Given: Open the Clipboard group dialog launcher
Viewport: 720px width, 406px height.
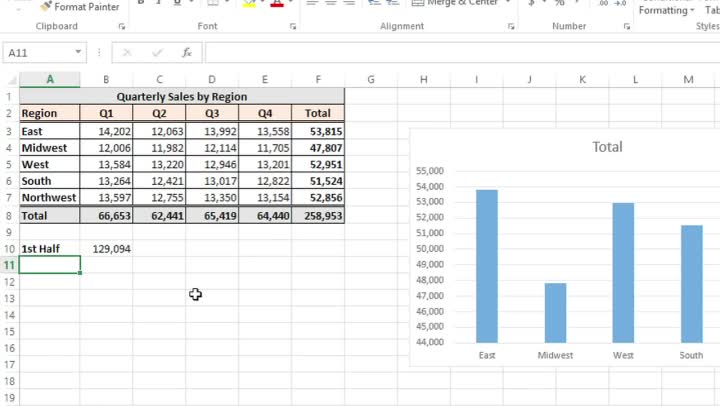Looking at the screenshot, I should (x=122, y=27).
